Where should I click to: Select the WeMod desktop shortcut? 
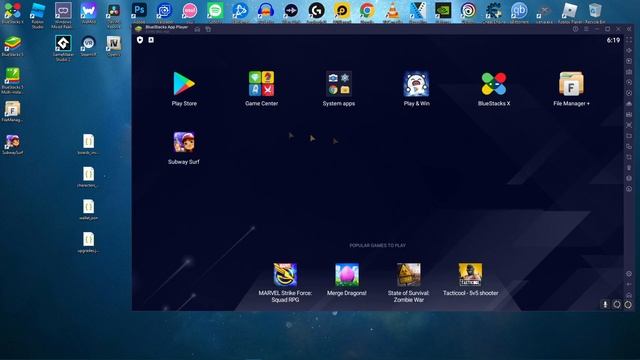click(x=88, y=12)
